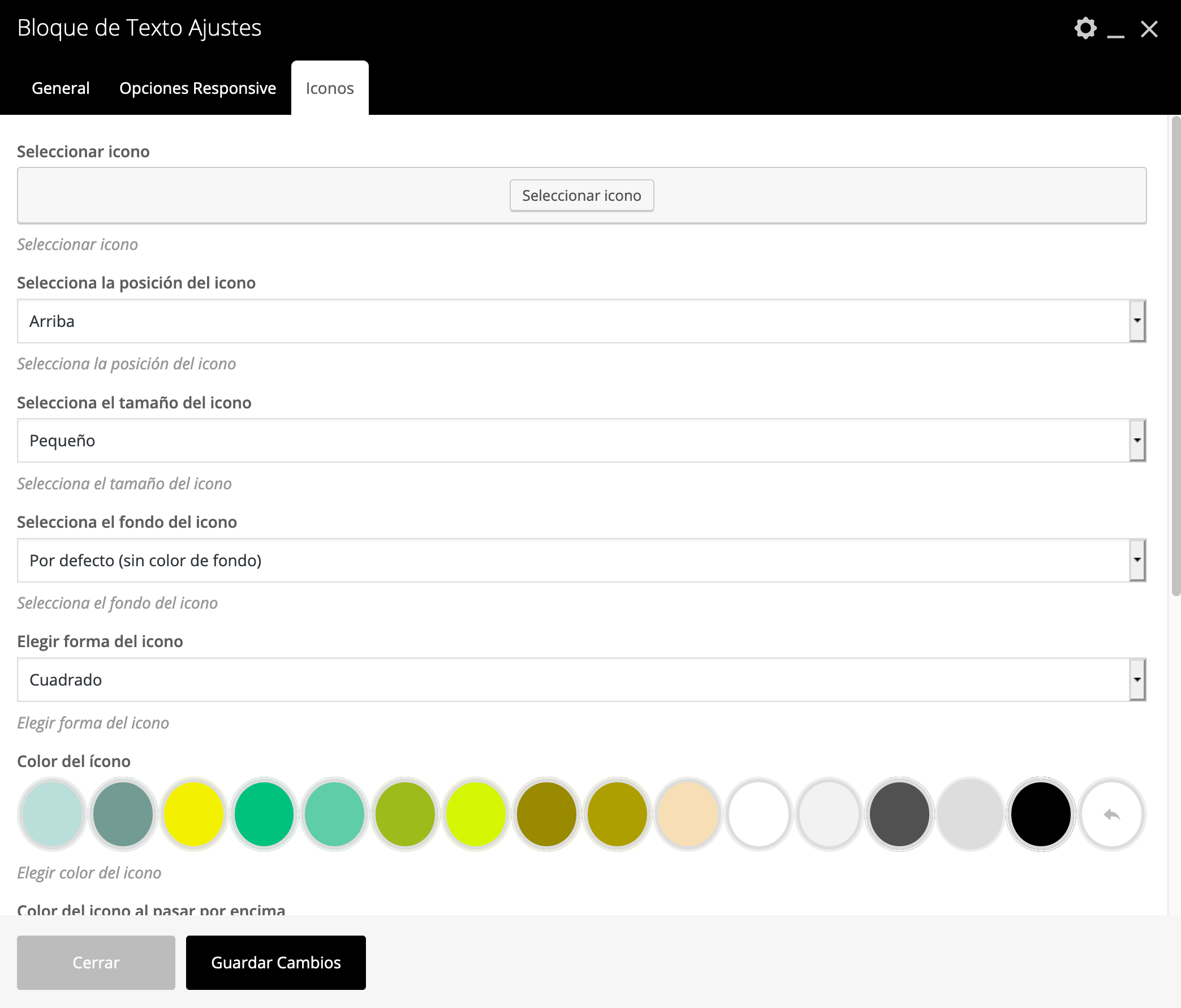Click the reset color arrow swatch
1181x1008 pixels.
[1111, 814]
